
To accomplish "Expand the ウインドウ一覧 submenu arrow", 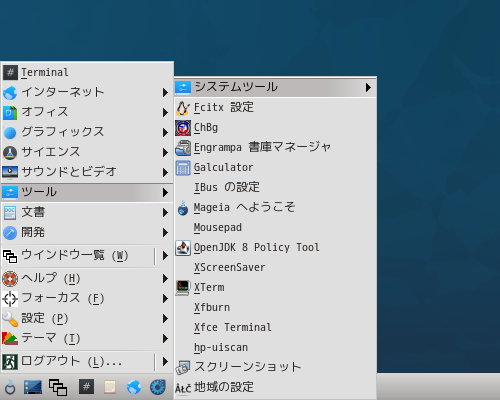I will (x=165, y=256).
